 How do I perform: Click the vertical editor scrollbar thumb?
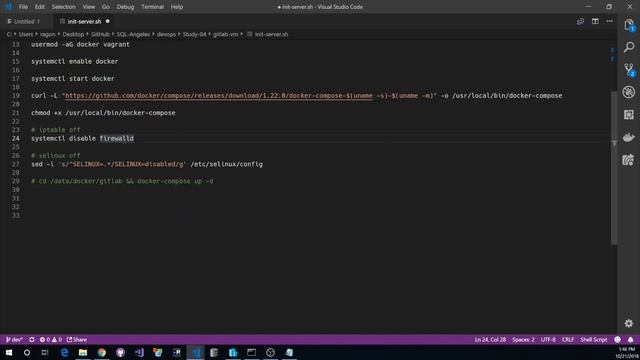tap(614, 167)
